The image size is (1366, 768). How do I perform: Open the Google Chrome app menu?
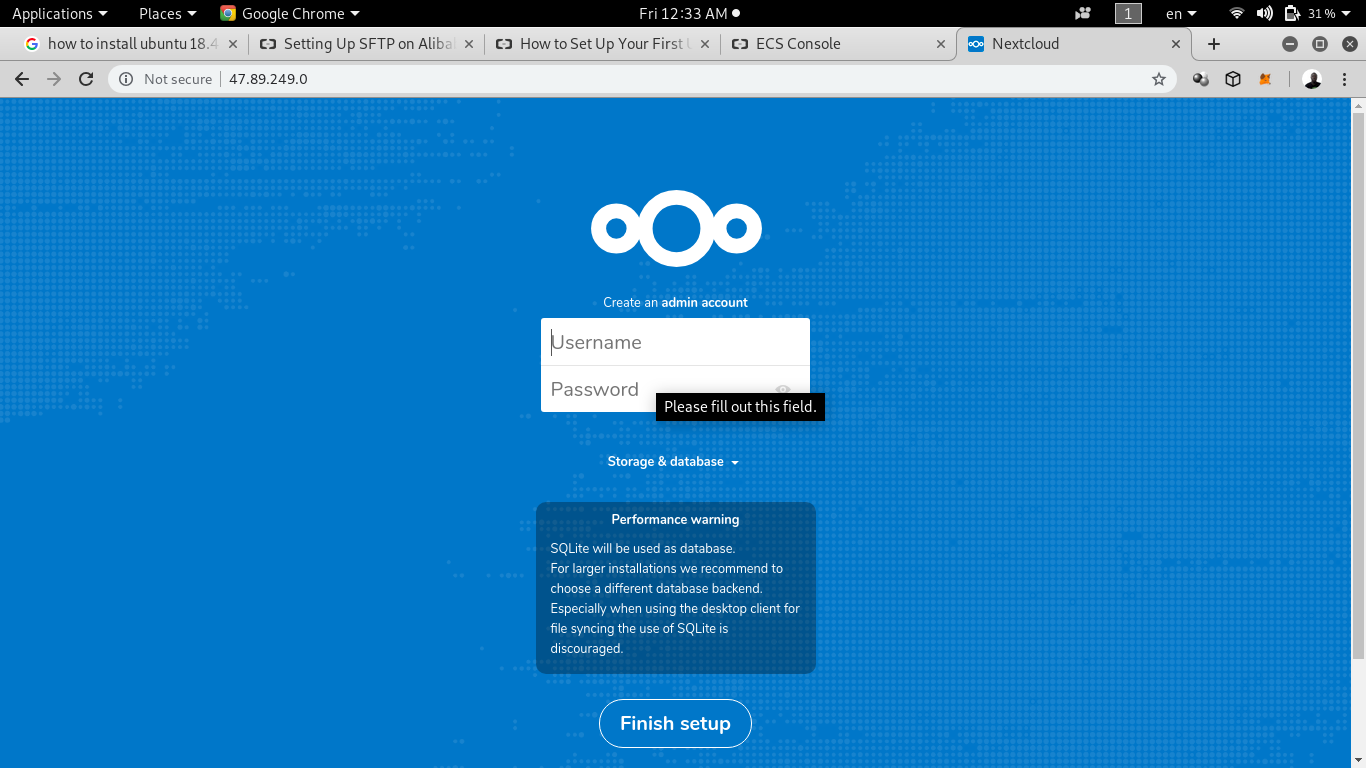pos(290,13)
